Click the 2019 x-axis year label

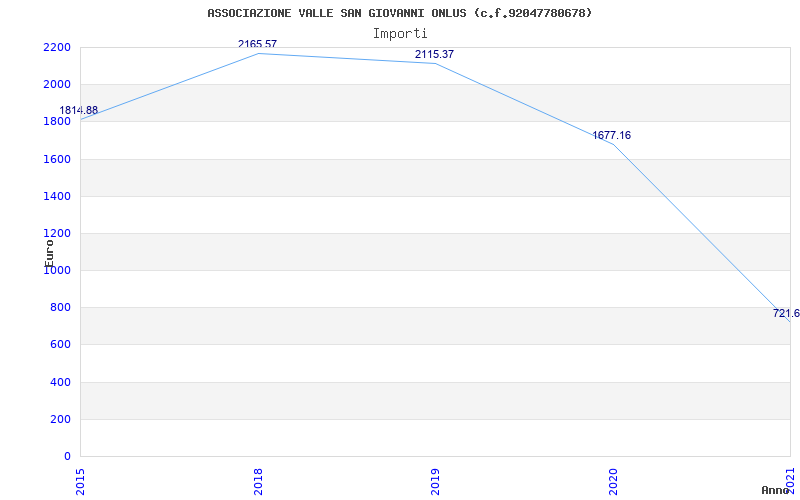[435, 482]
